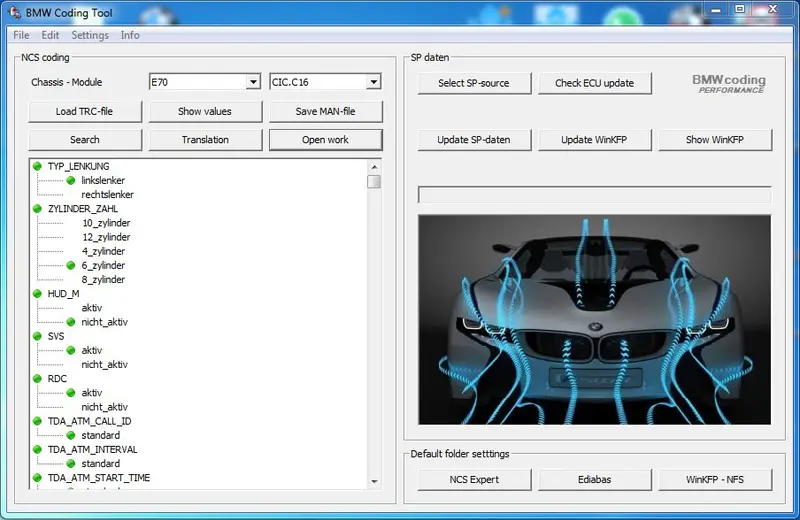Click the green dot next to RDC

(37, 379)
